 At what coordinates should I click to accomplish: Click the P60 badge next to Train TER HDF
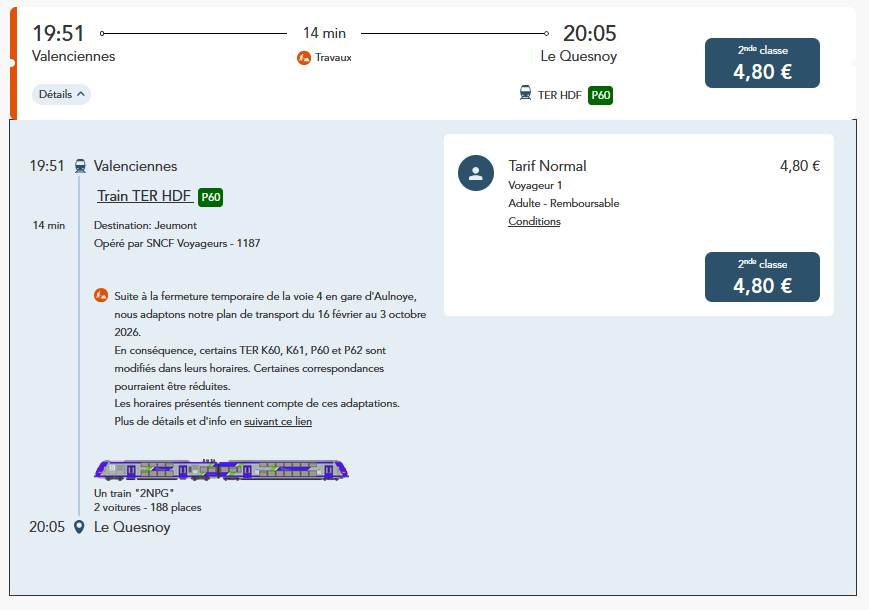pos(211,197)
